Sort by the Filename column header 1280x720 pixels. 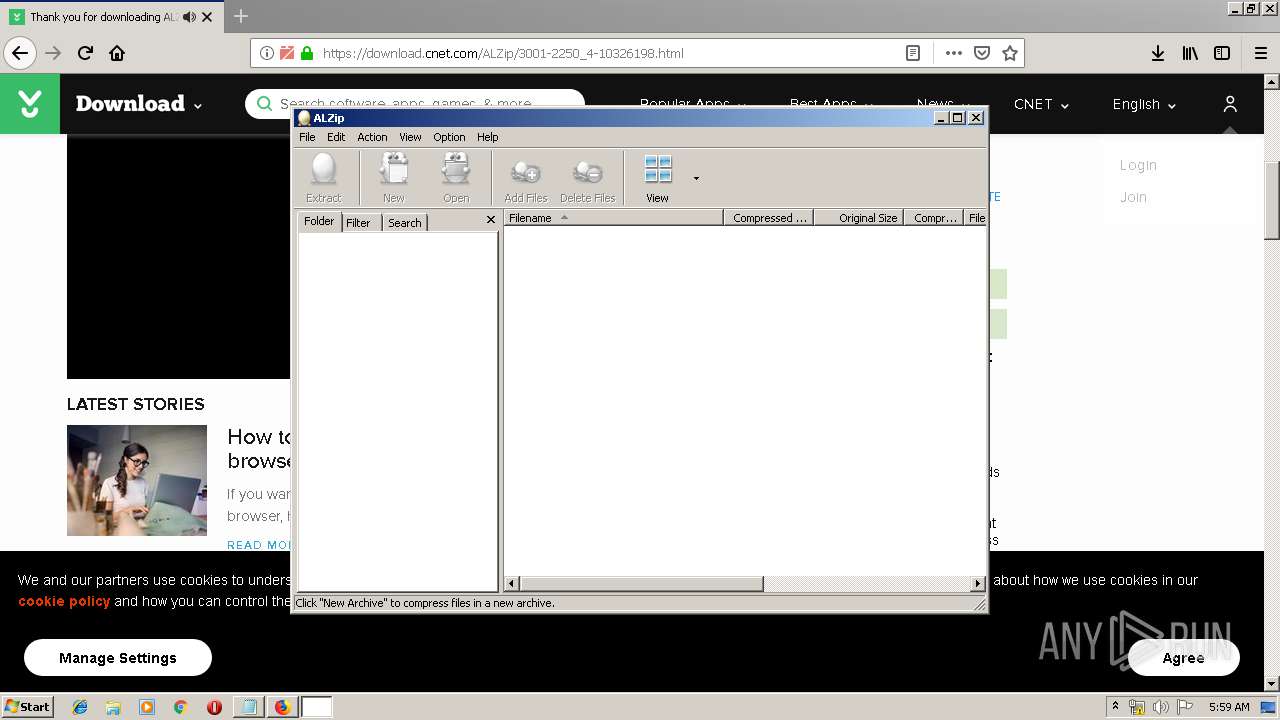pyautogui.click(x=613, y=217)
